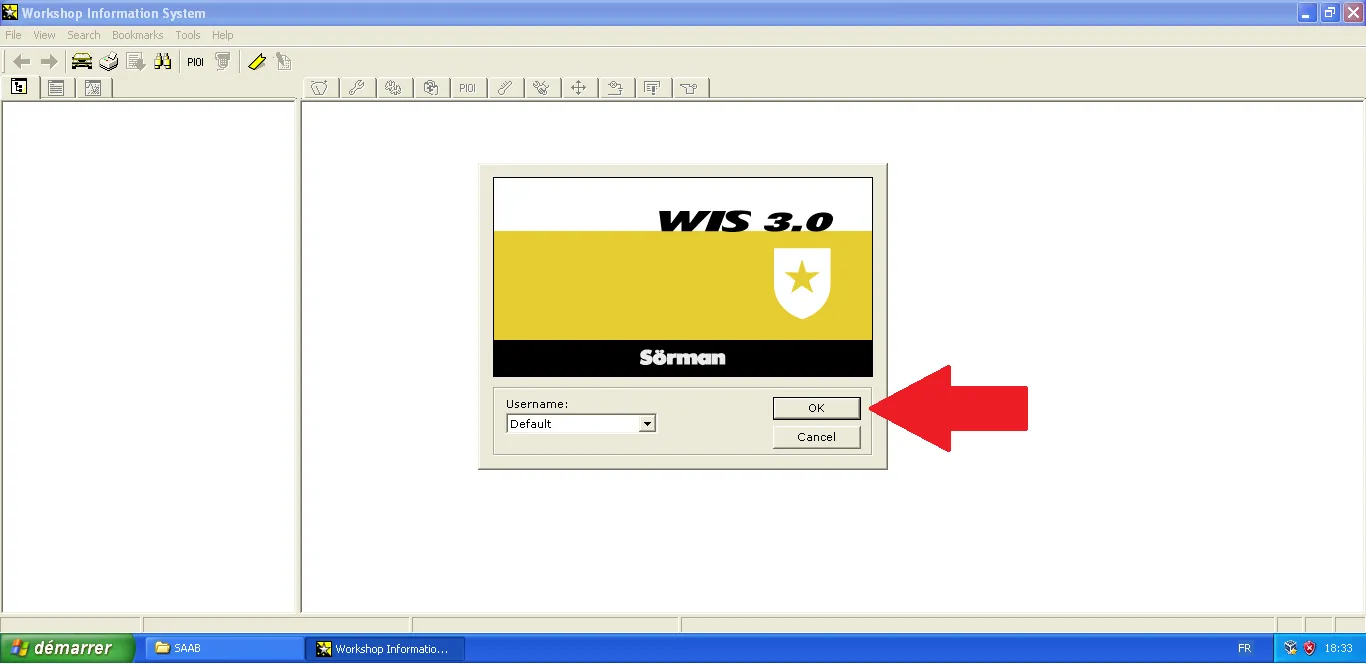Open search with the binoculars icon
This screenshot has height=664, width=1366.
pyautogui.click(x=163, y=62)
